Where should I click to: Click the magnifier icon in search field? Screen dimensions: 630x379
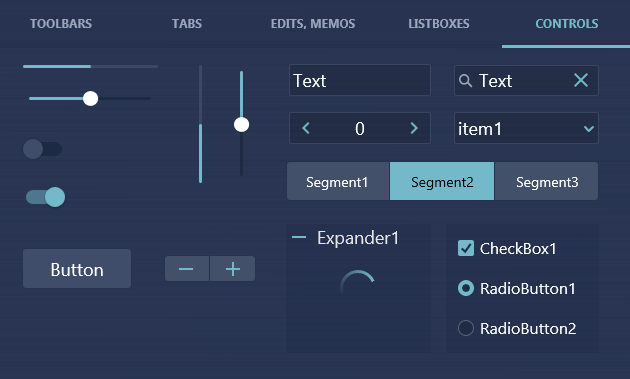pyautogui.click(x=465, y=81)
